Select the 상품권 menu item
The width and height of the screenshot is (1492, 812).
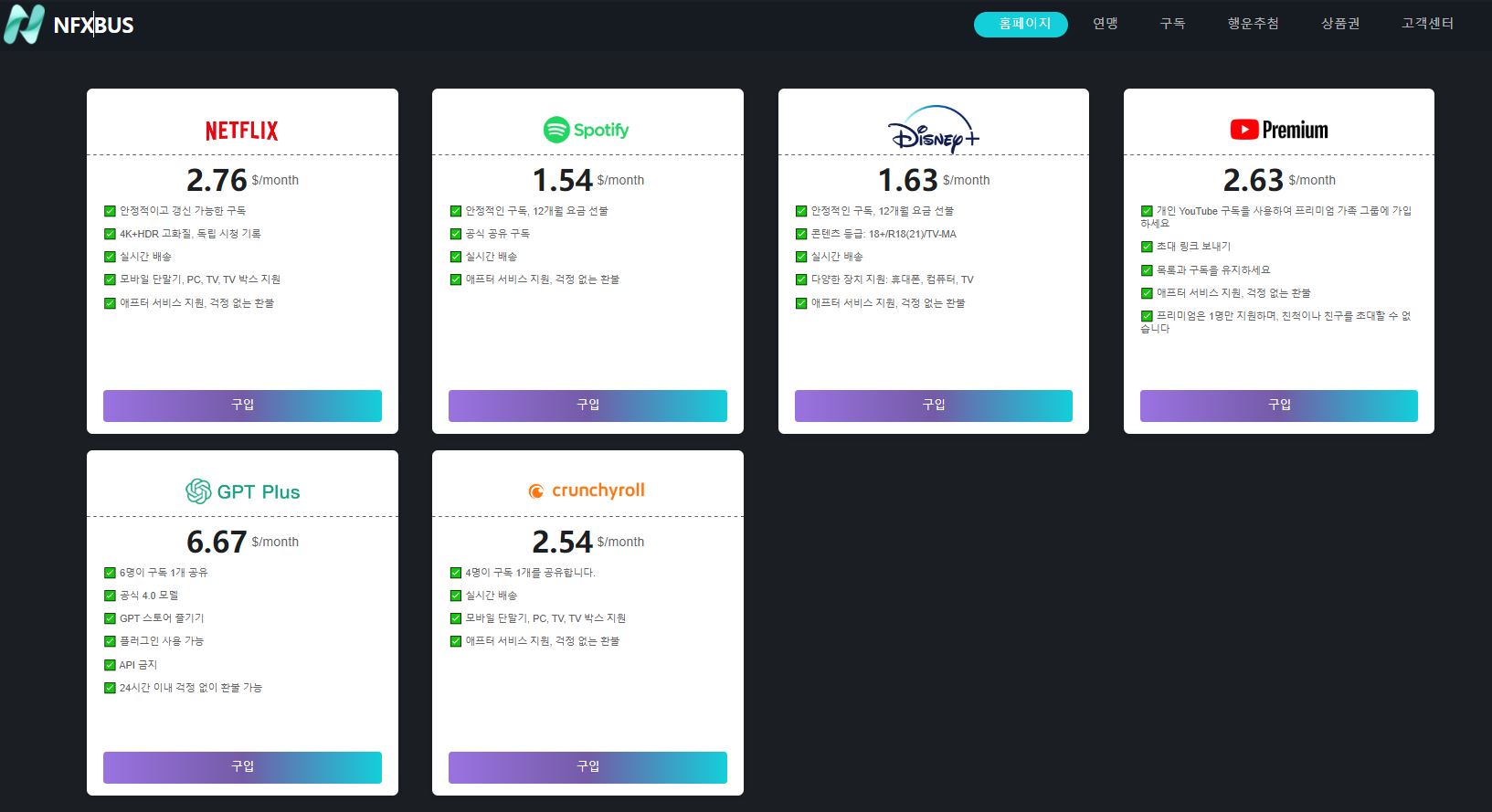pyautogui.click(x=1340, y=24)
